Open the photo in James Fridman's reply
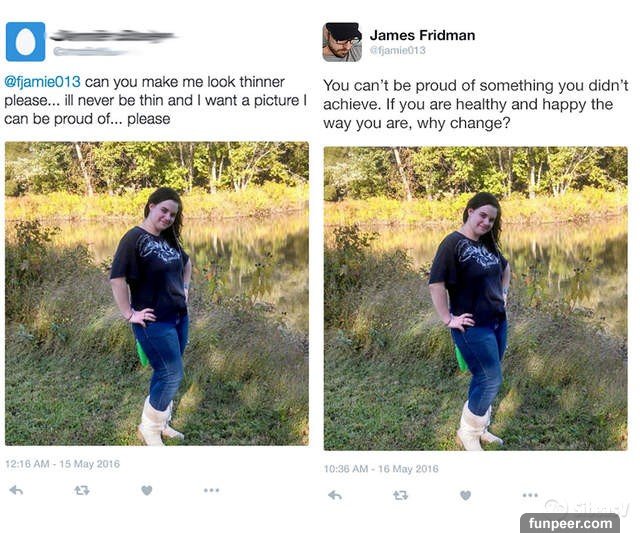Image resolution: width=640 pixels, height=533 pixels. click(x=476, y=298)
